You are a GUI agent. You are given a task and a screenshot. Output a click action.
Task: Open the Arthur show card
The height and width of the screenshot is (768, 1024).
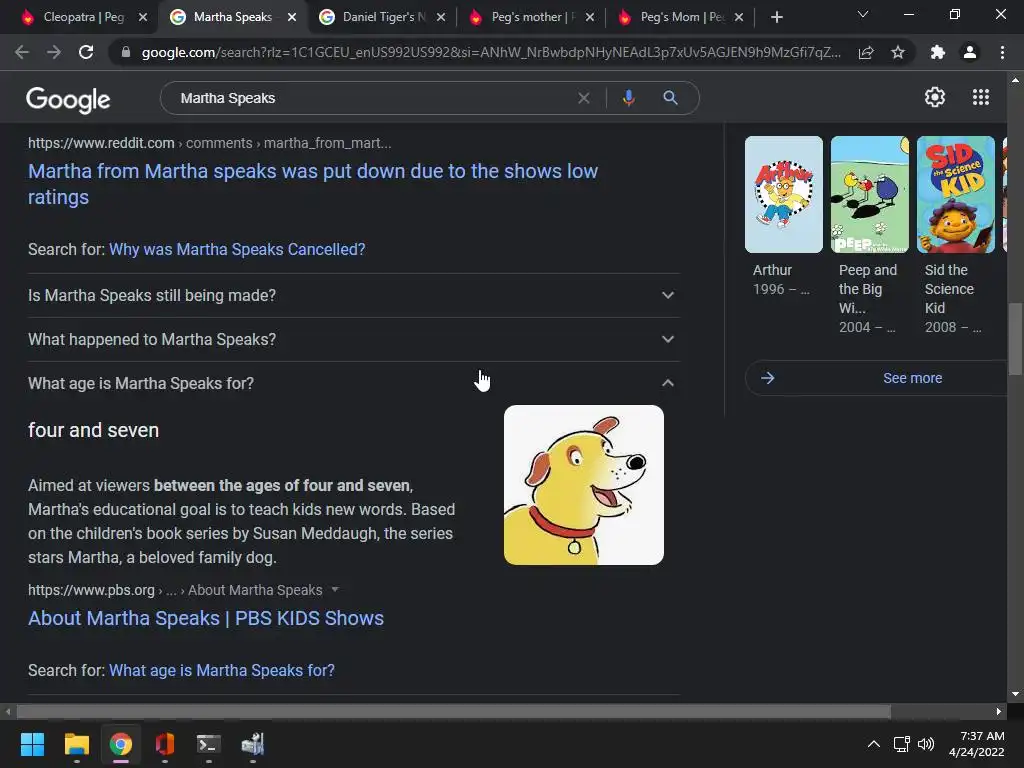(x=784, y=217)
